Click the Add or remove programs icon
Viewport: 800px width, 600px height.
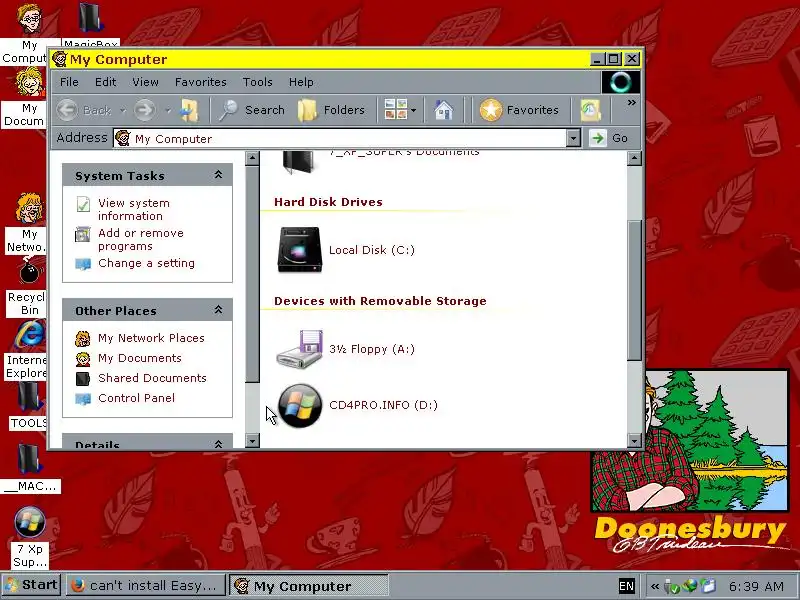tap(83, 234)
